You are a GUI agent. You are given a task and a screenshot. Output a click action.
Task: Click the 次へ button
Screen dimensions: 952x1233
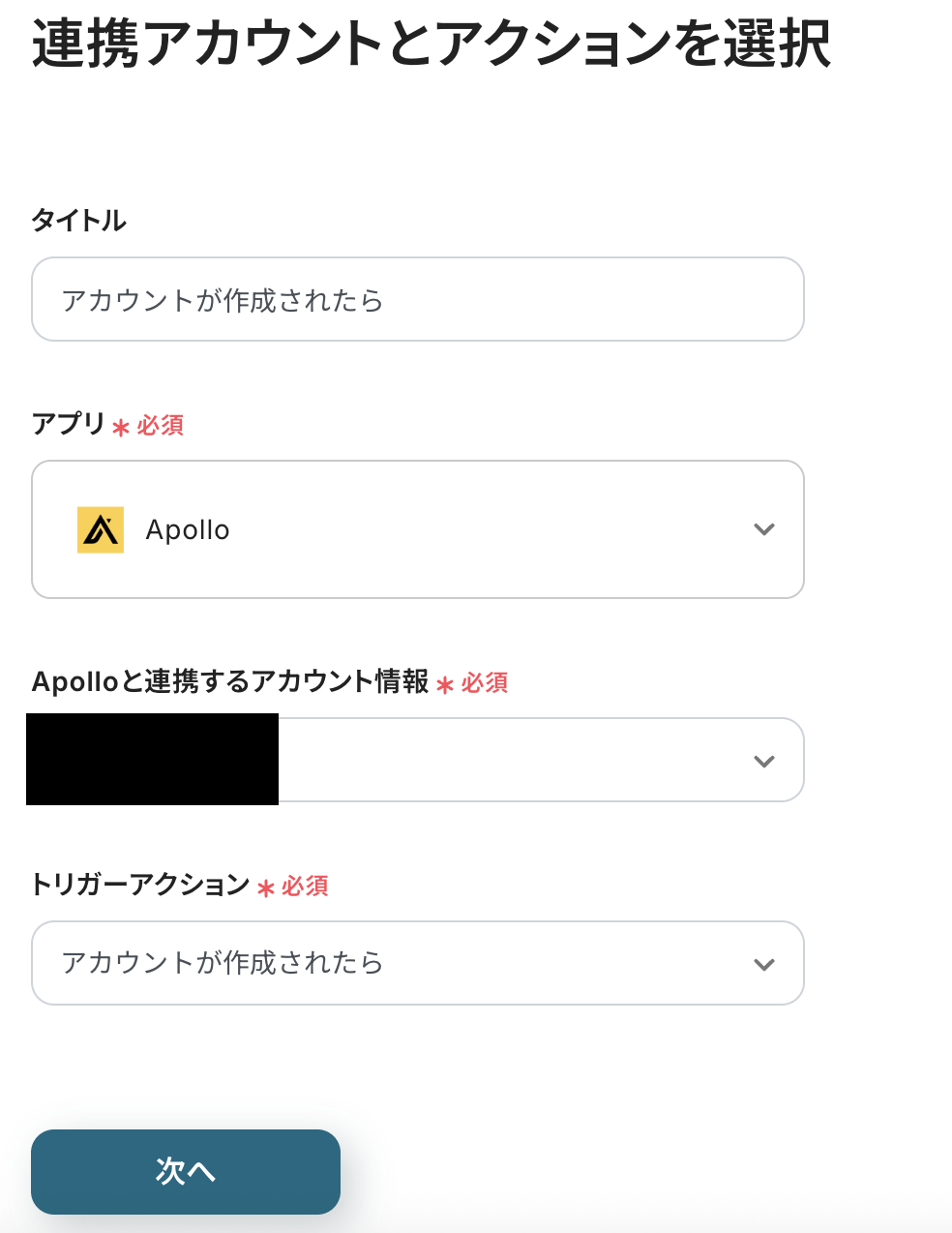[186, 1171]
